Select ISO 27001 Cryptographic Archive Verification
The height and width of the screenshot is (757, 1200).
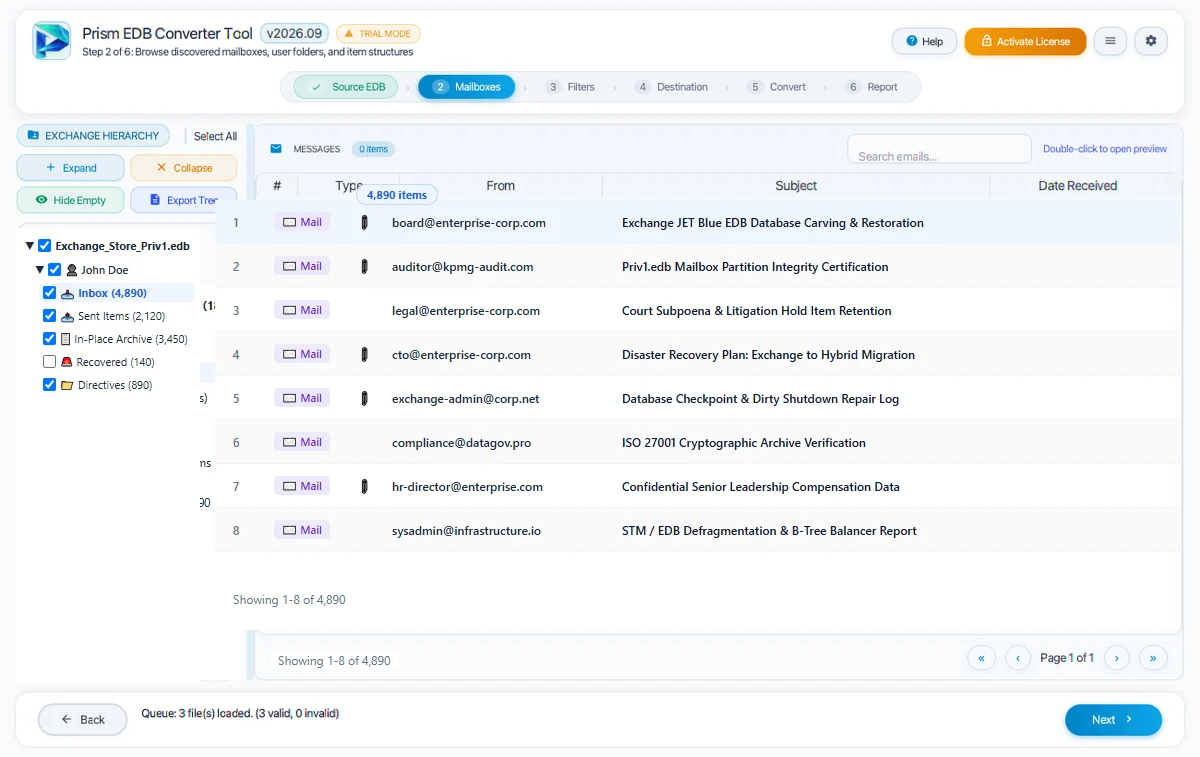pos(744,443)
